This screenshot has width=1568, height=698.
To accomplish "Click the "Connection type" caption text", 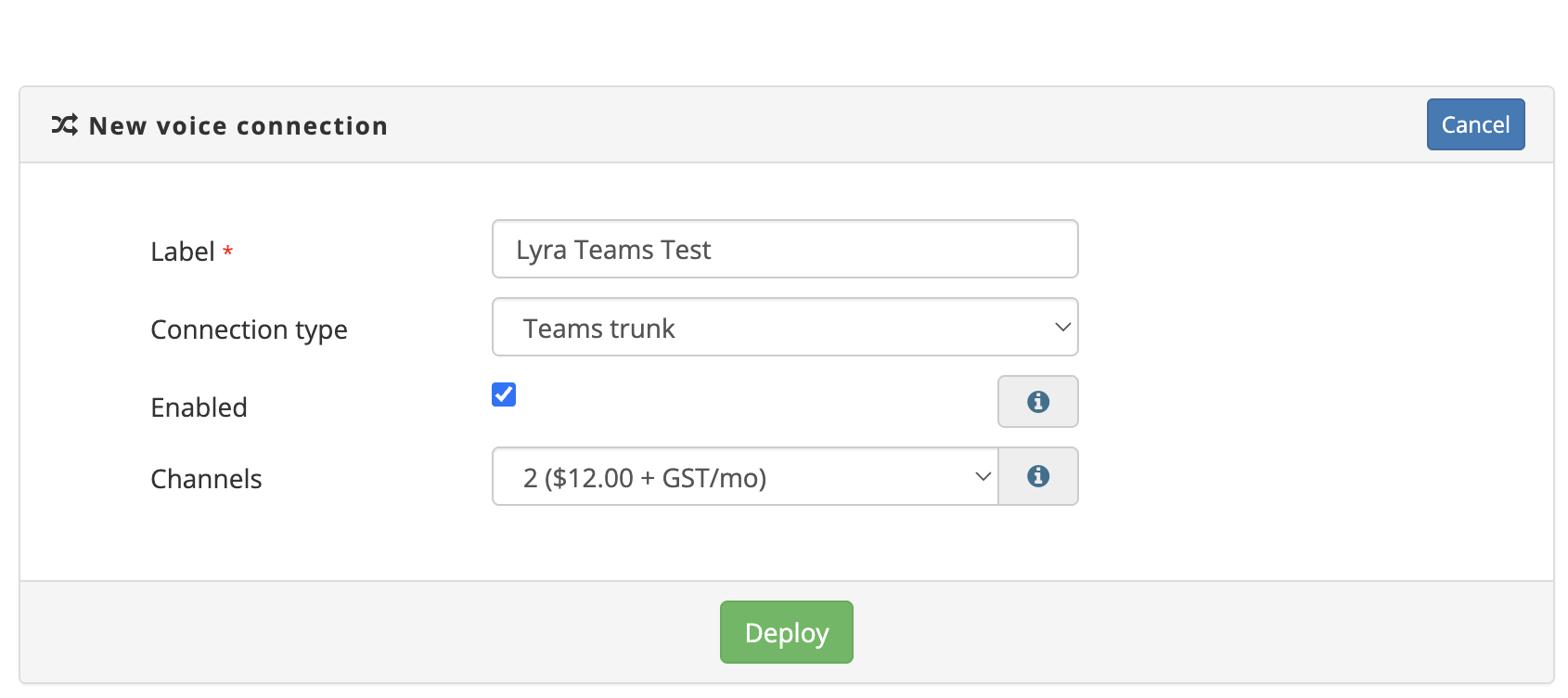I will [249, 330].
